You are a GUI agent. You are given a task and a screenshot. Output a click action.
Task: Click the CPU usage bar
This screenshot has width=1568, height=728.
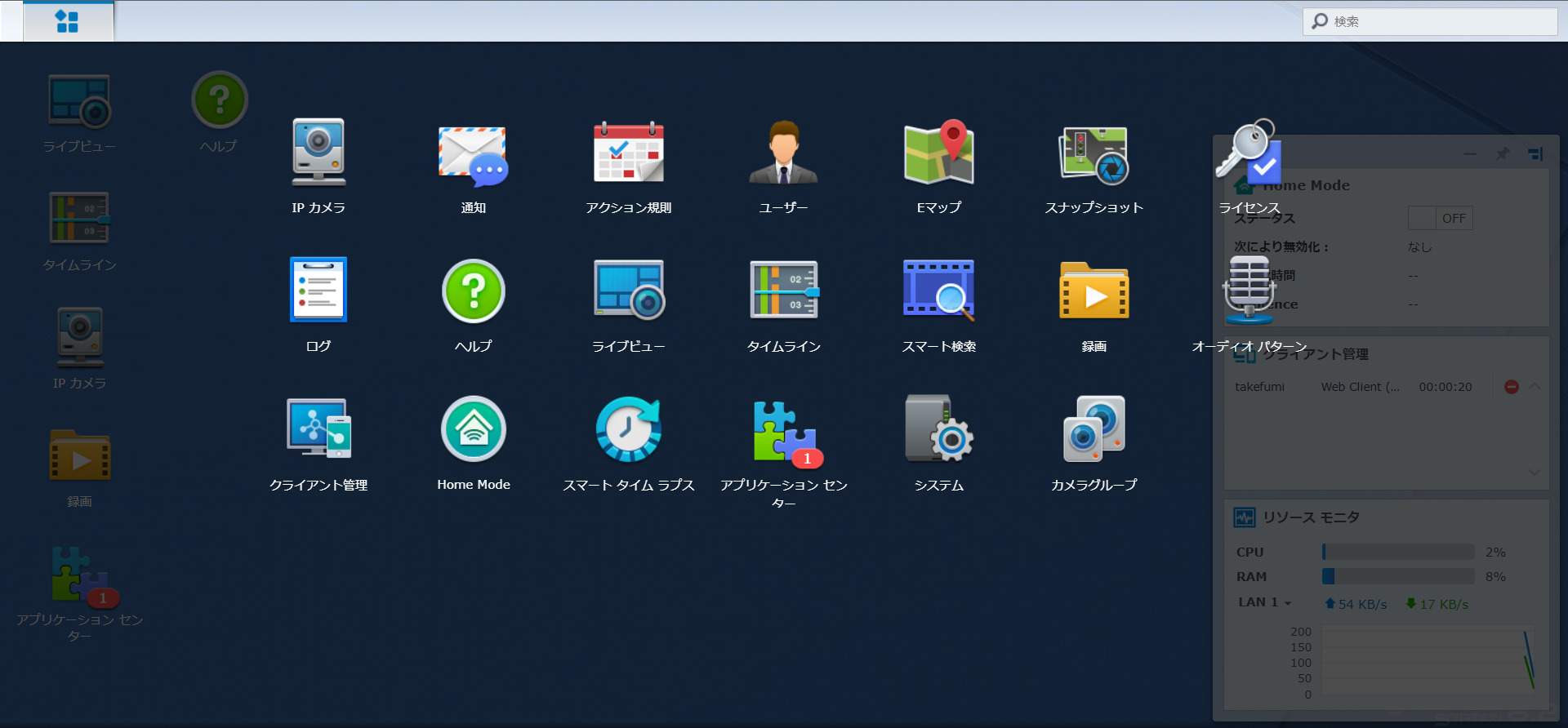click(x=1398, y=552)
